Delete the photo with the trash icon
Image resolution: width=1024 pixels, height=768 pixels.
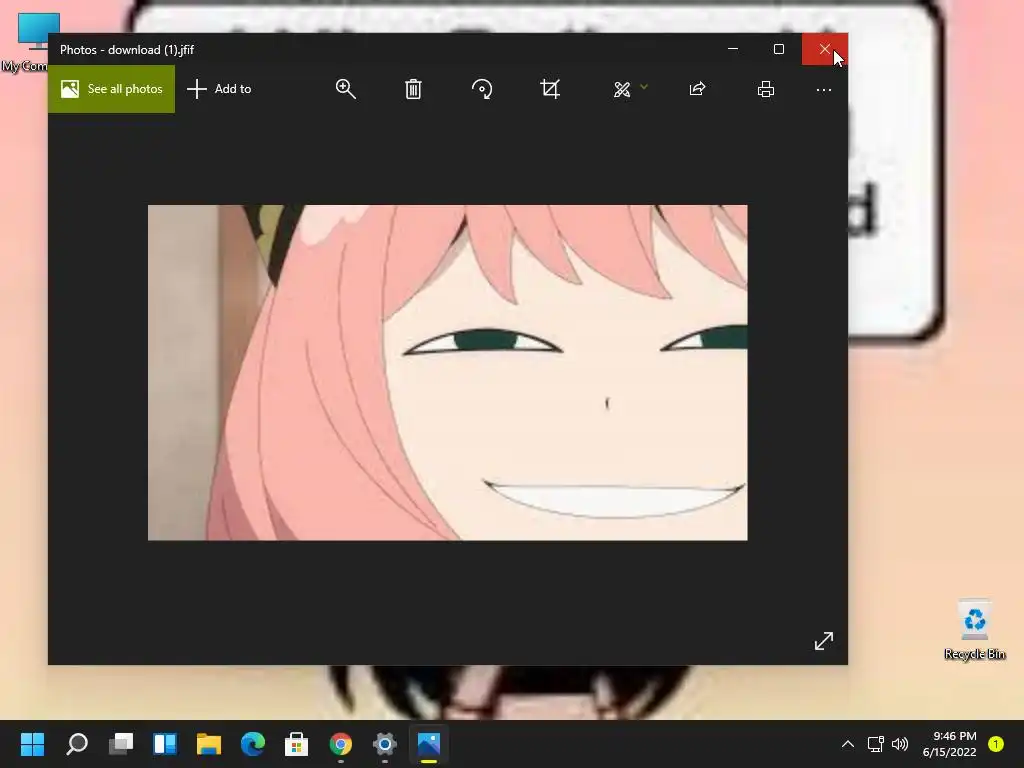pyautogui.click(x=413, y=89)
